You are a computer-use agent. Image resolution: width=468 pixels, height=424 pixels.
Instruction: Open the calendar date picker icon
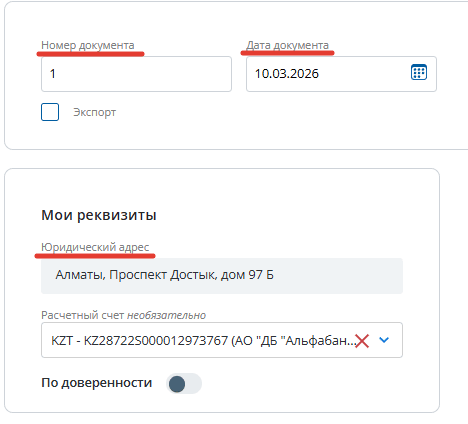419,72
